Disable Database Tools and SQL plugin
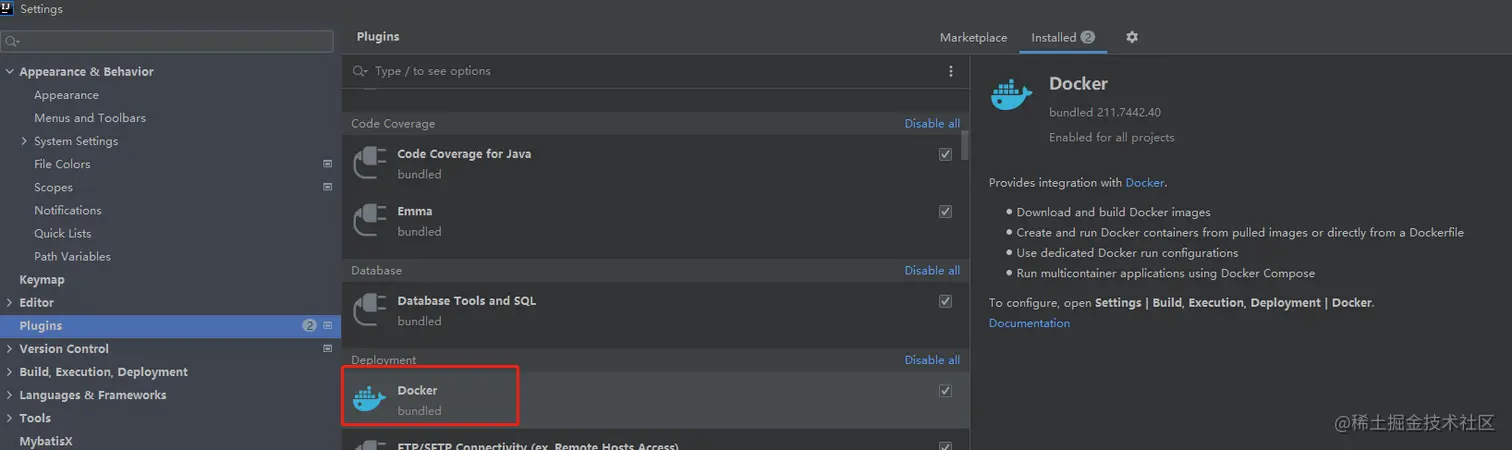Image resolution: width=1512 pixels, height=450 pixels. 945,301
